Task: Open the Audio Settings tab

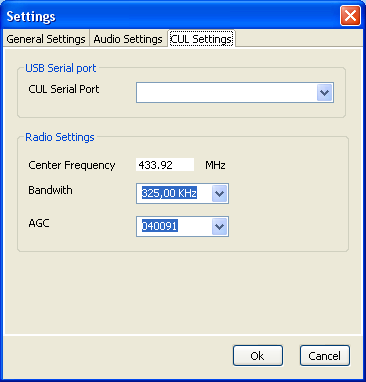Action: pos(128,39)
